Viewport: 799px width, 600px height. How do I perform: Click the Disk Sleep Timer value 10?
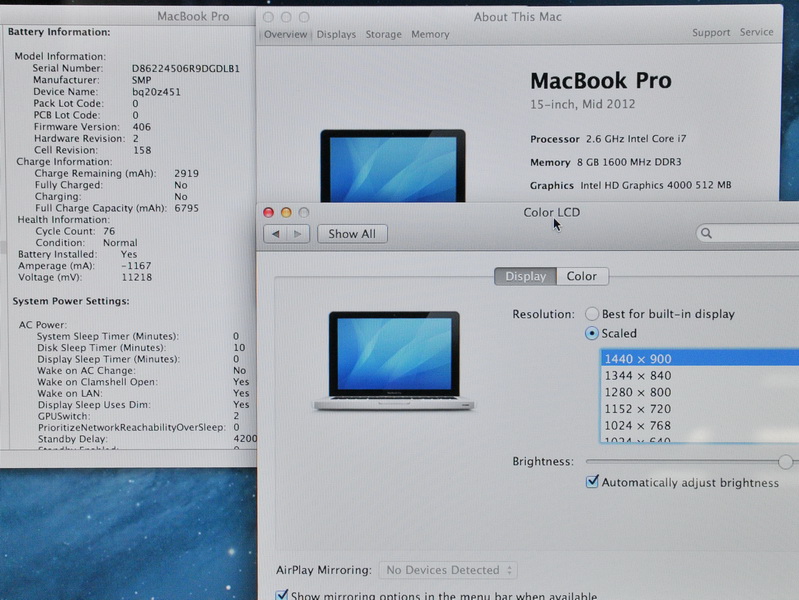point(239,348)
